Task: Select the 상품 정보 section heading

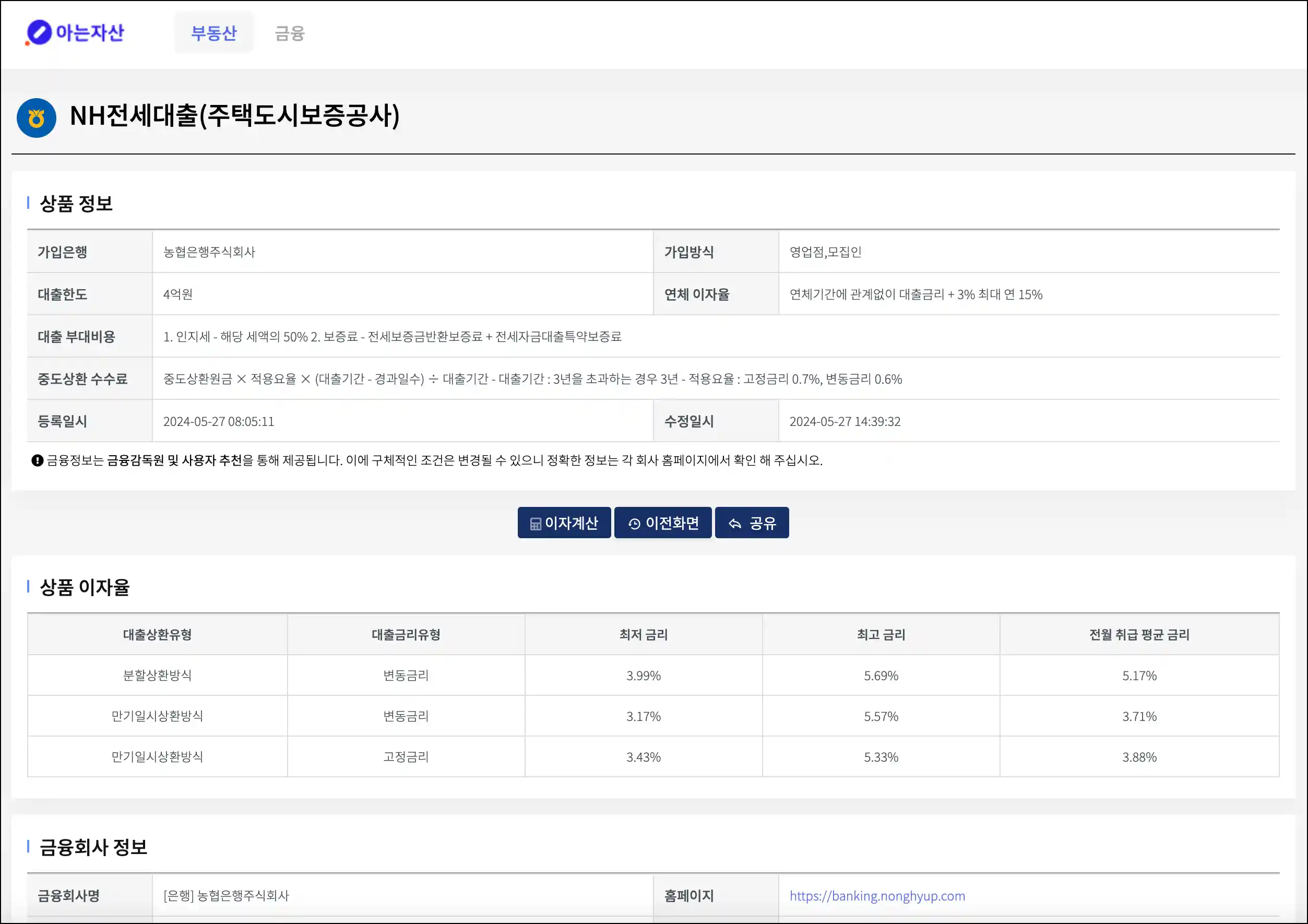Action: [x=76, y=204]
